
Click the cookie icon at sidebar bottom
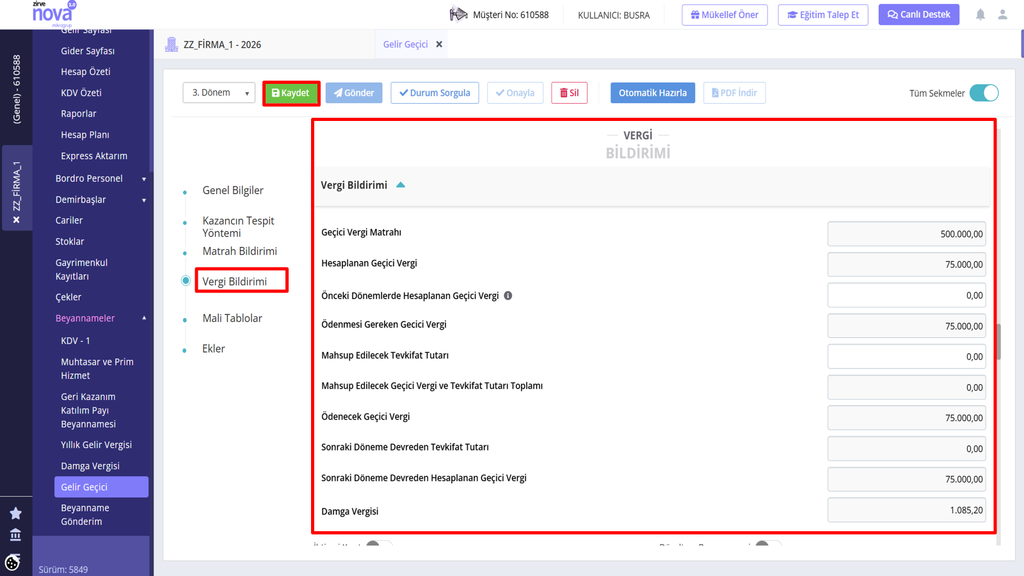(x=12, y=562)
